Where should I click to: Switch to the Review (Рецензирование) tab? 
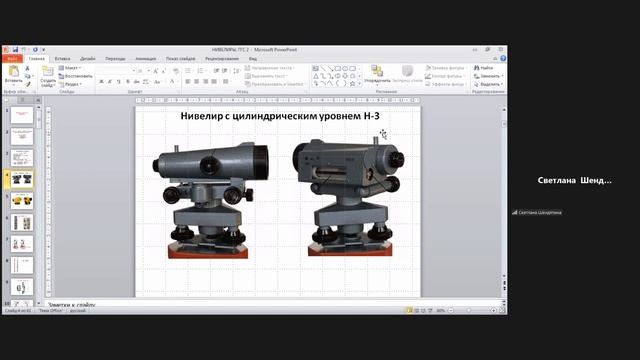(x=222, y=59)
